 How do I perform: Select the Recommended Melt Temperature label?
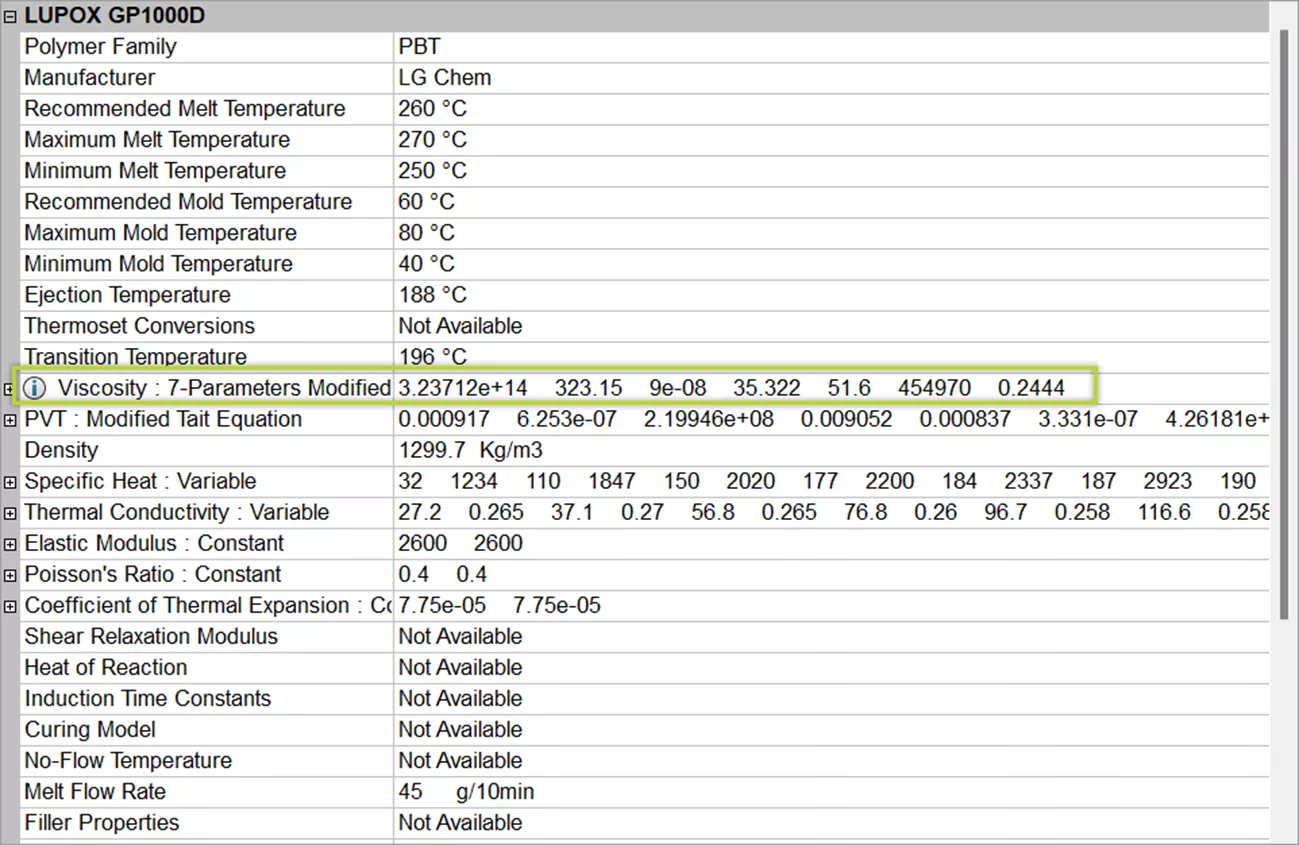[185, 109]
